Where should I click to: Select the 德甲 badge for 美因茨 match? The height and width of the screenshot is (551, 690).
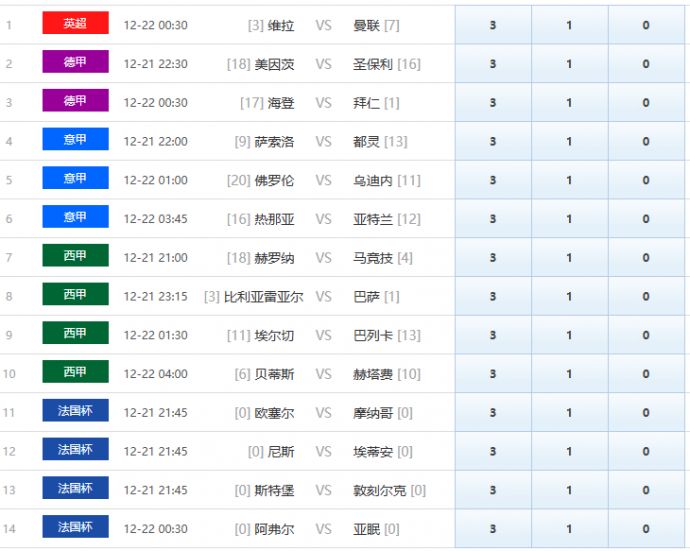point(75,62)
